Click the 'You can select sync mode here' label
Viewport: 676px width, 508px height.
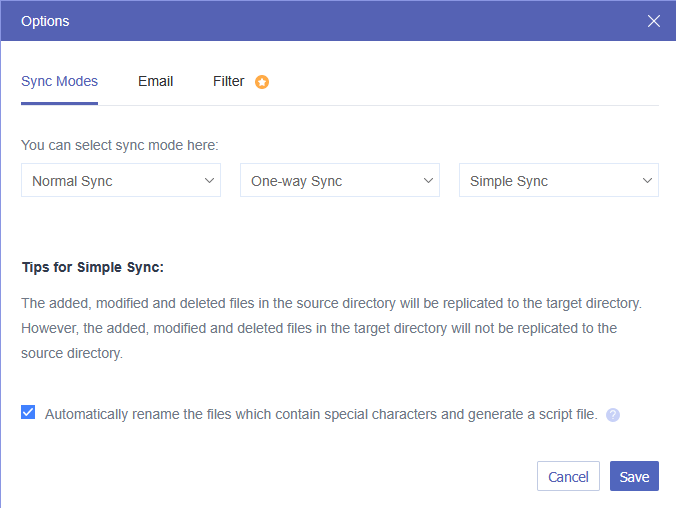(x=120, y=145)
